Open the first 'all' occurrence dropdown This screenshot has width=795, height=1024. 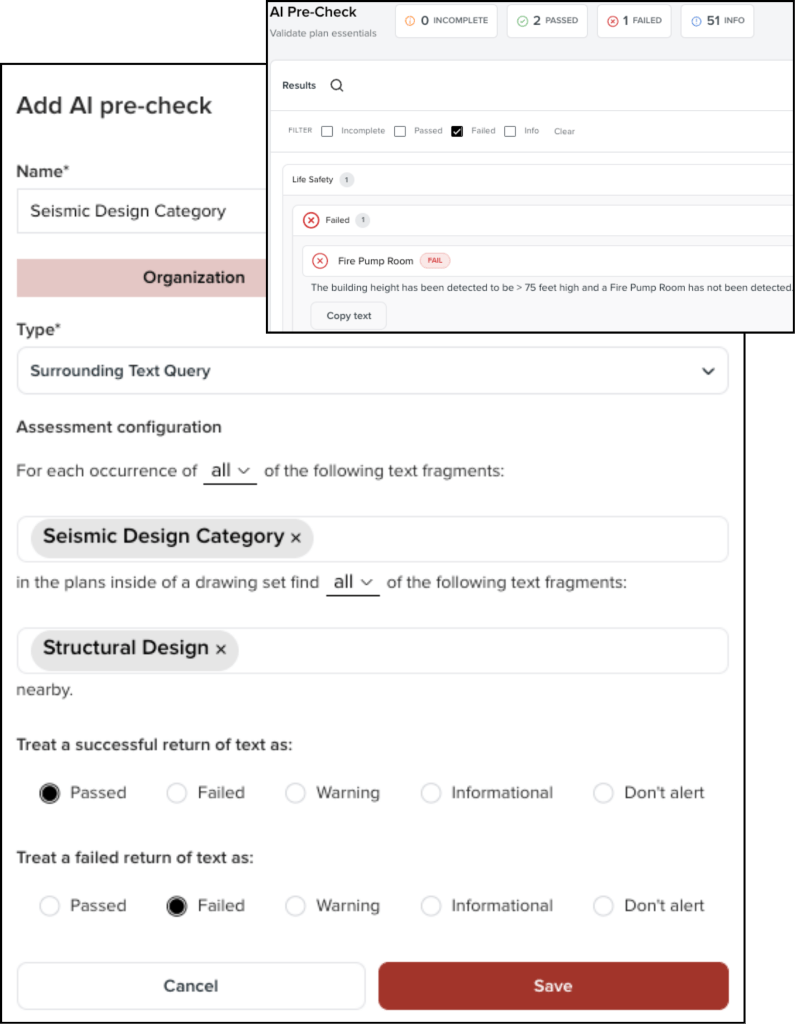coord(230,471)
